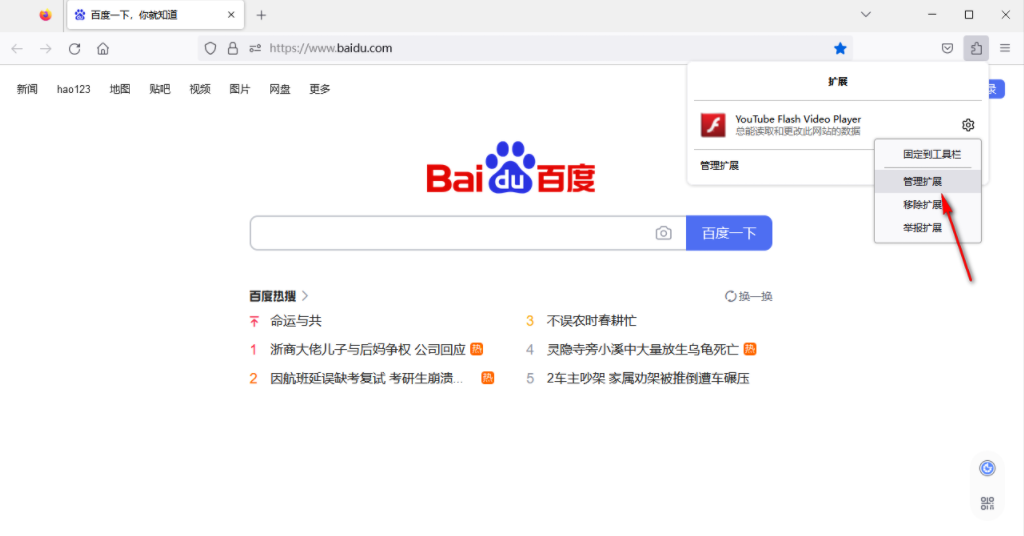Open hot search 浙商大佬儿子与后妈争权 公司回应
The height and width of the screenshot is (536, 1024).
point(368,349)
